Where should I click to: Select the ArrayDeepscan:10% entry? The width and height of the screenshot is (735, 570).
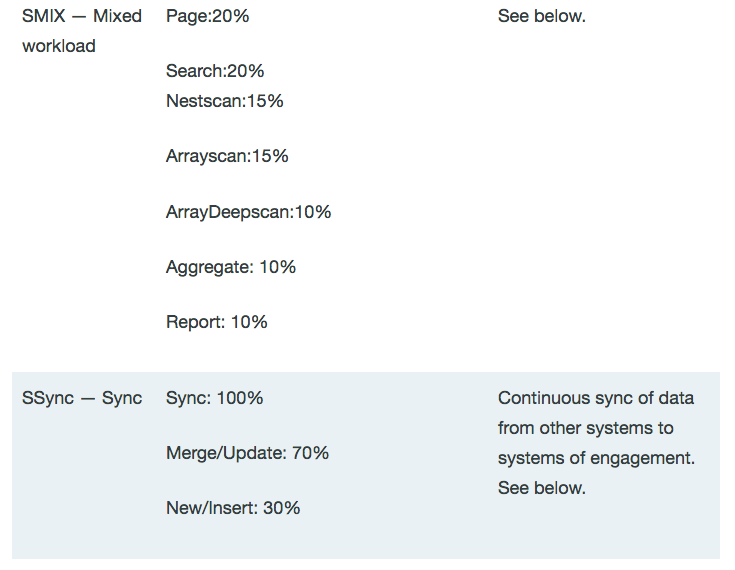(x=248, y=212)
